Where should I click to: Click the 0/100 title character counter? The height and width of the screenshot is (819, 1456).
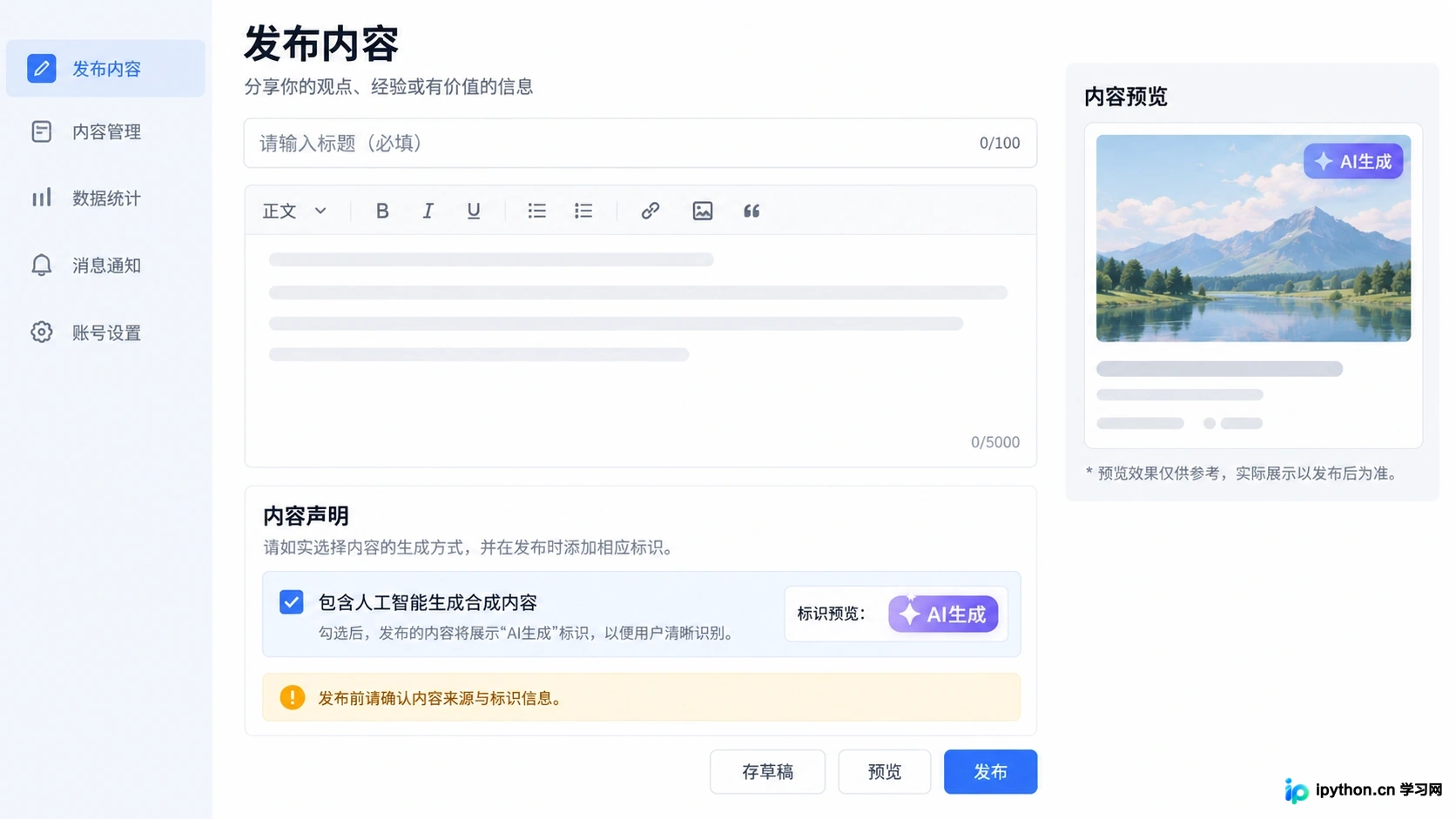pos(1000,143)
